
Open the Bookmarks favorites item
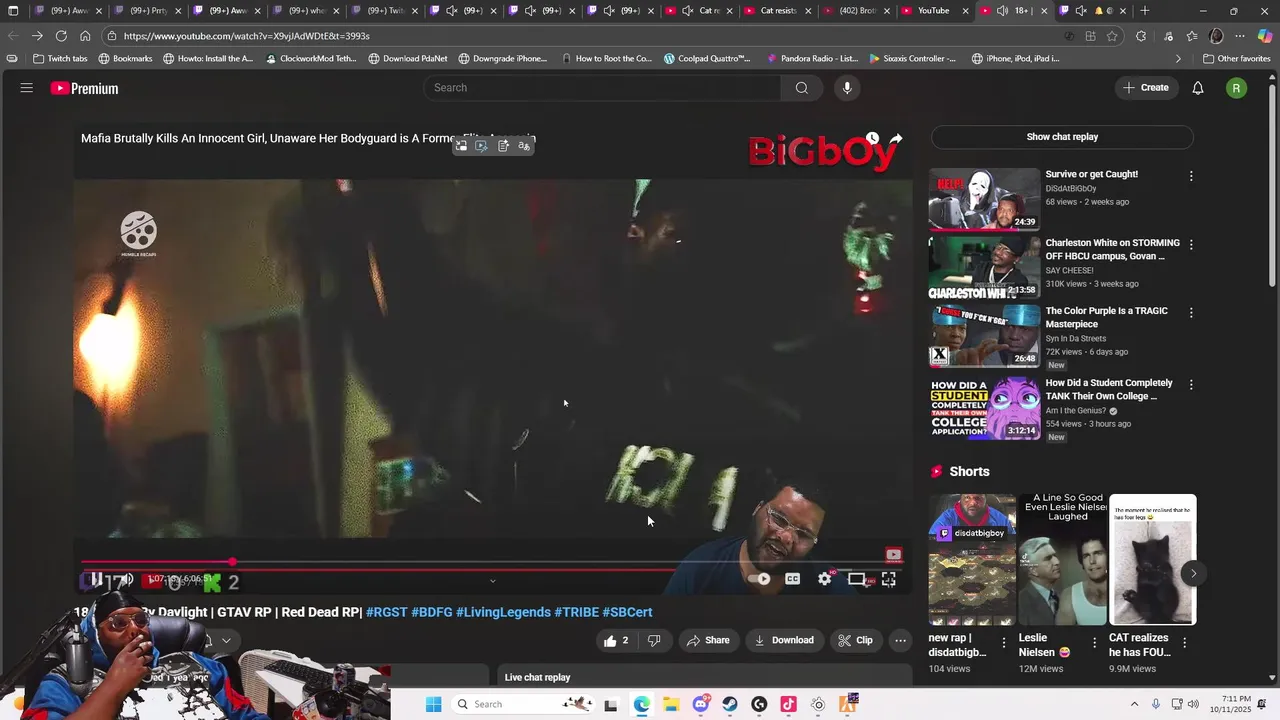pyautogui.click(x=125, y=59)
